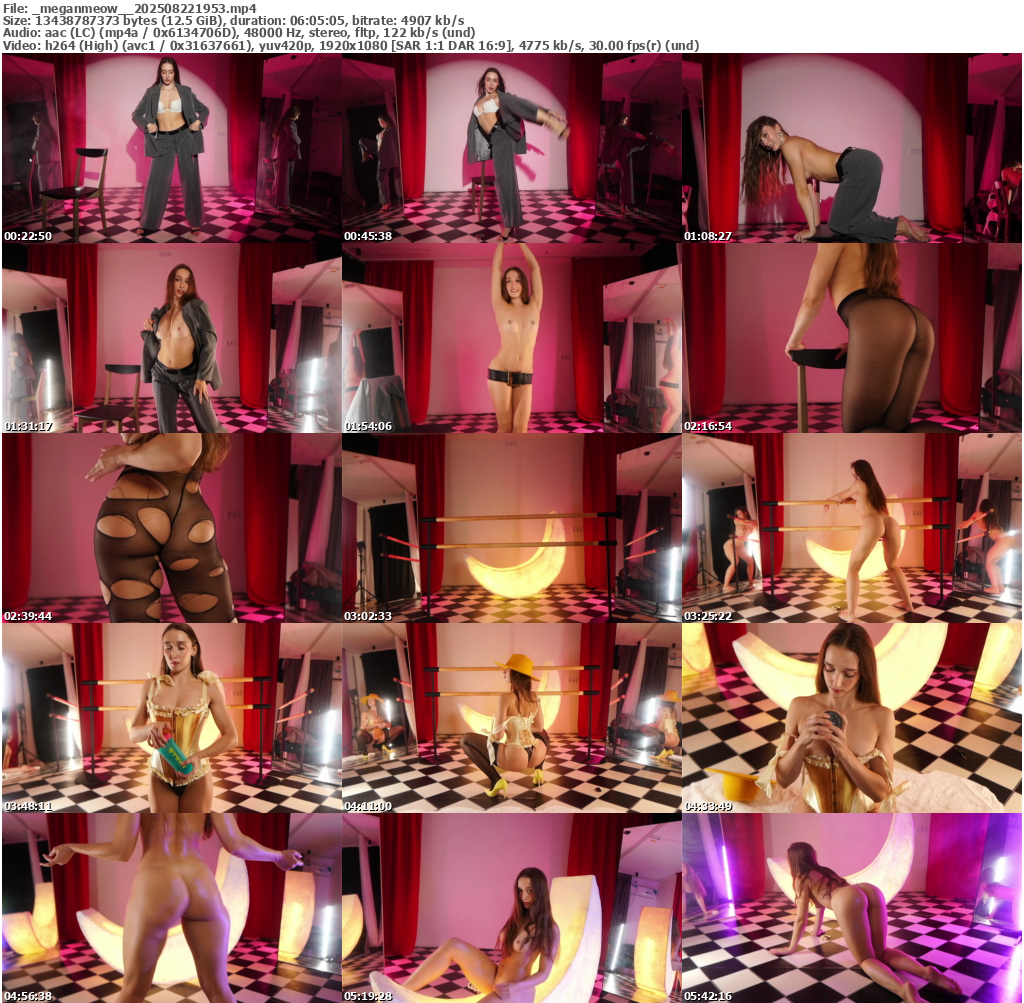Open the thumbnail timestamped 02:39:44
Screen dimensions: 1024x1003
[171, 528]
